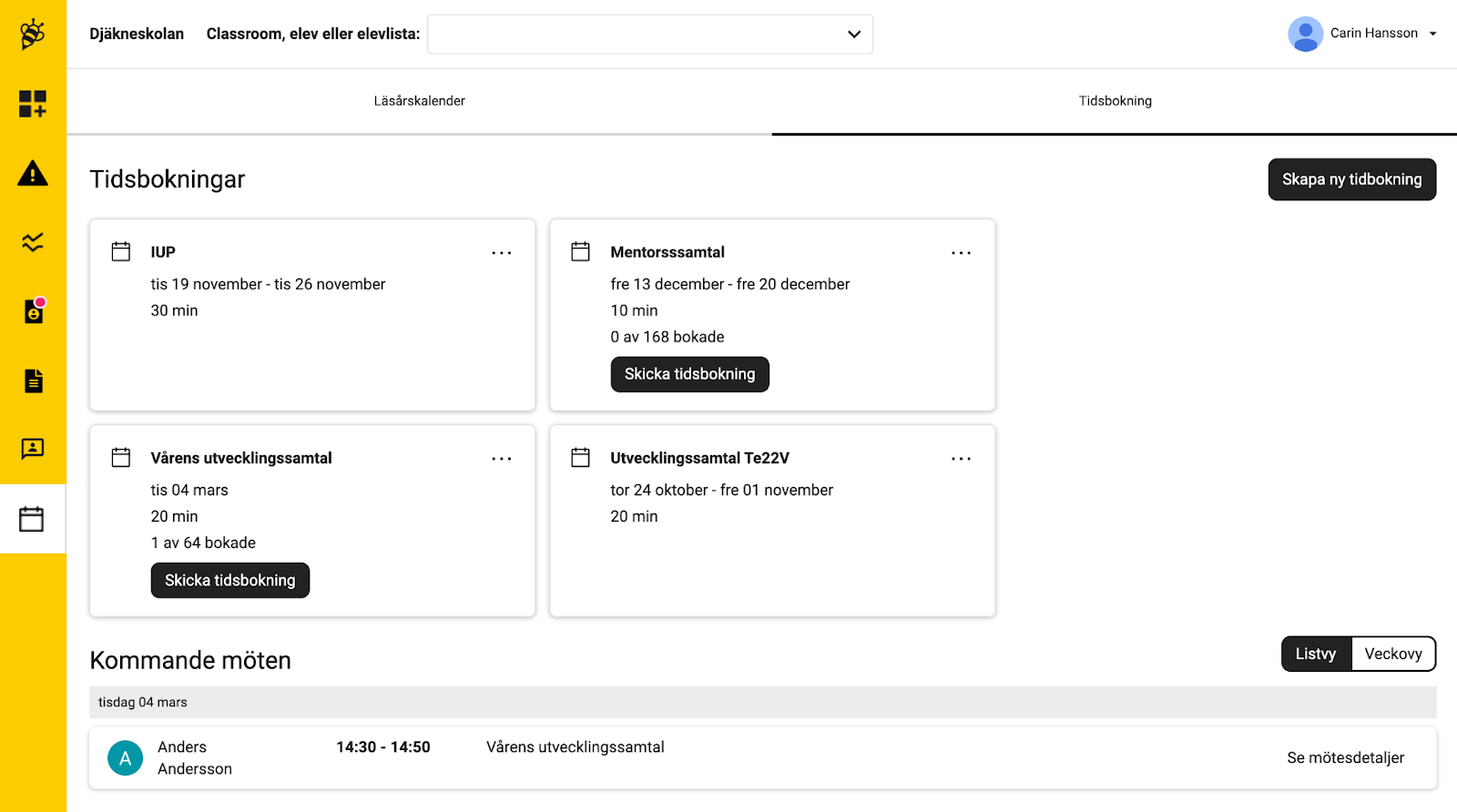Viewport: 1457px width, 812px height.
Task: Open the Classroom, elev eller elevlista dropdown
Action: click(x=649, y=35)
